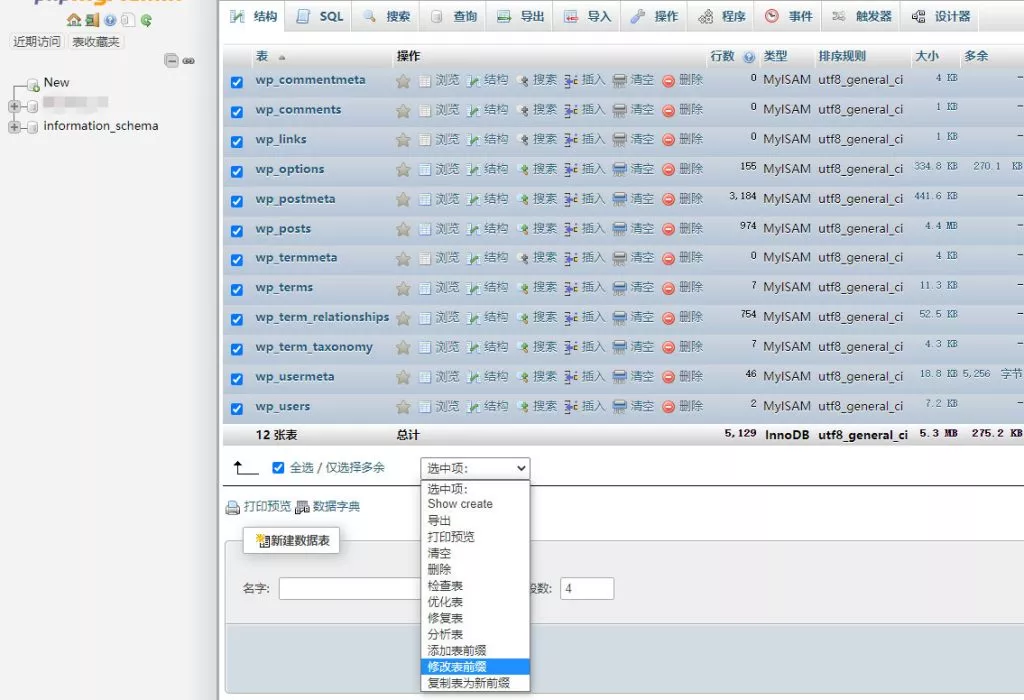Click the chain link icon in sidebar
Screen dimensions: 1024x700
pyautogui.click(x=189, y=61)
